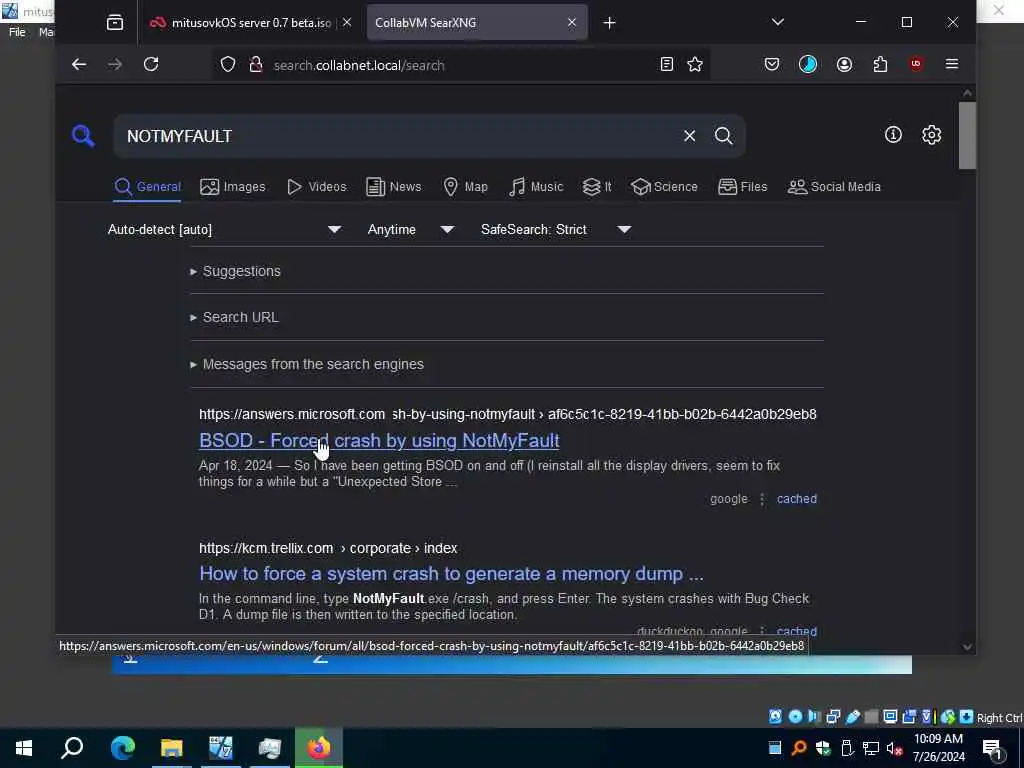Select the It search category
The image size is (1024, 768).
(x=597, y=187)
